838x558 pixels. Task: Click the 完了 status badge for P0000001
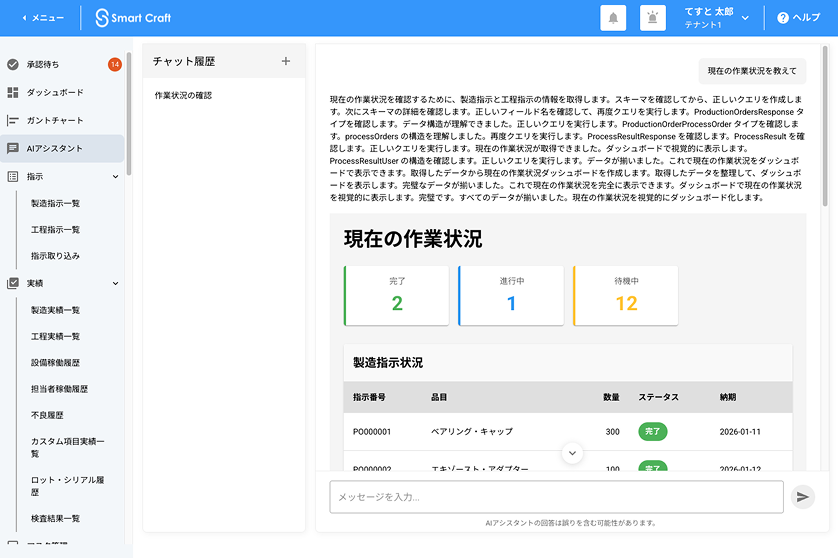[653, 431]
